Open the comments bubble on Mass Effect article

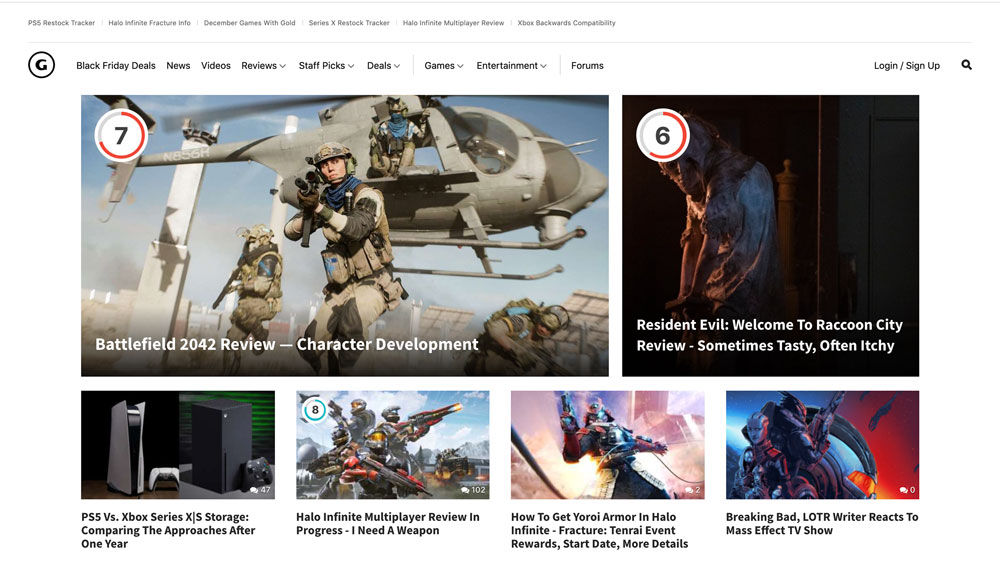[908, 490]
